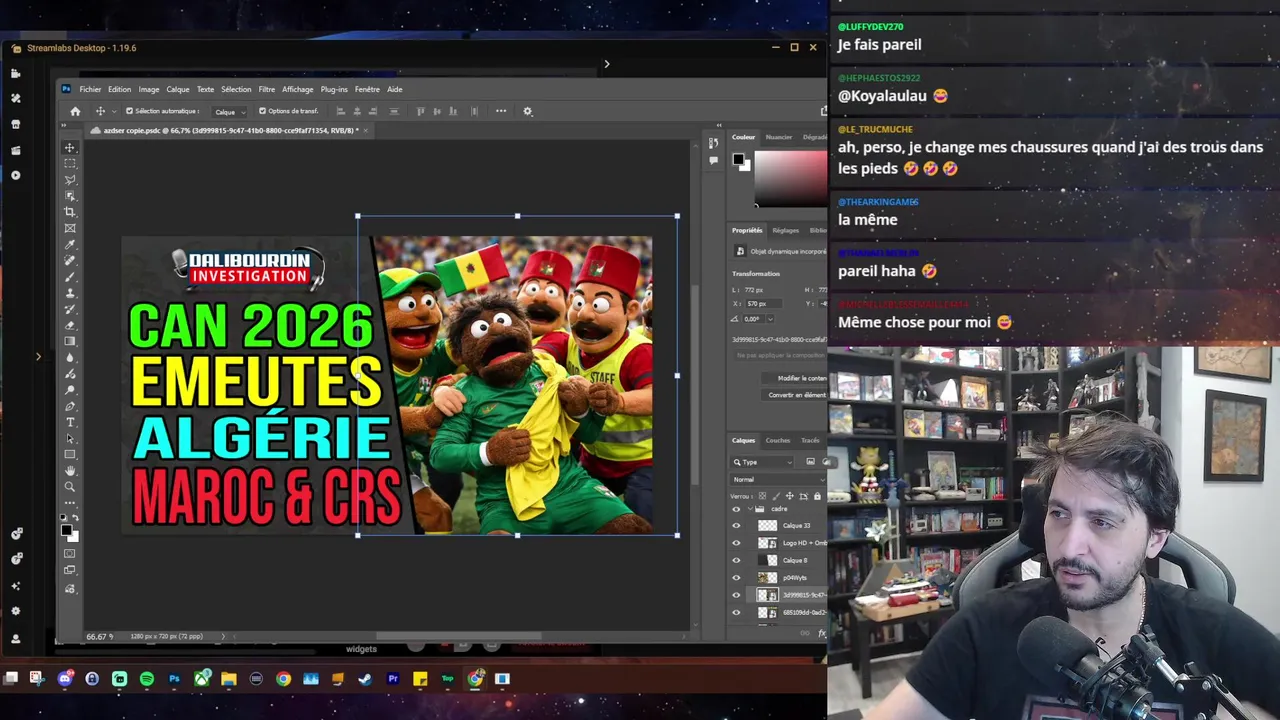Select the Horizontal Type tool
Viewport: 1280px width, 720px height.
(70, 422)
